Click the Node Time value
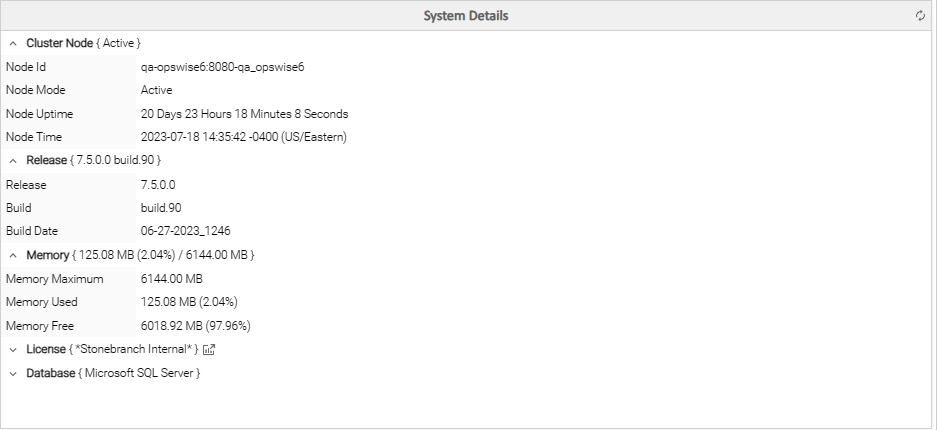This screenshot has width=937, height=430. tap(243, 137)
